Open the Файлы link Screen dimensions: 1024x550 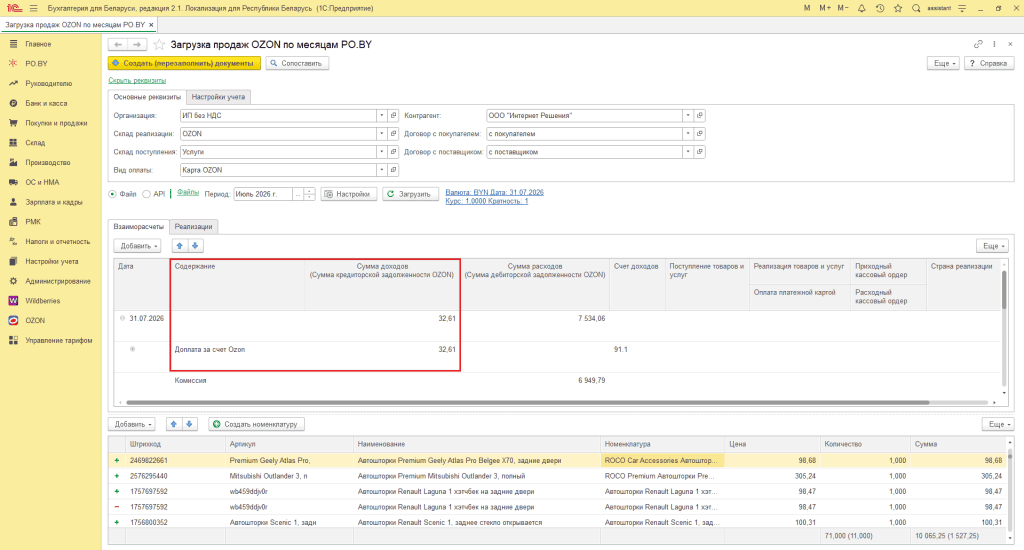(x=188, y=193)
